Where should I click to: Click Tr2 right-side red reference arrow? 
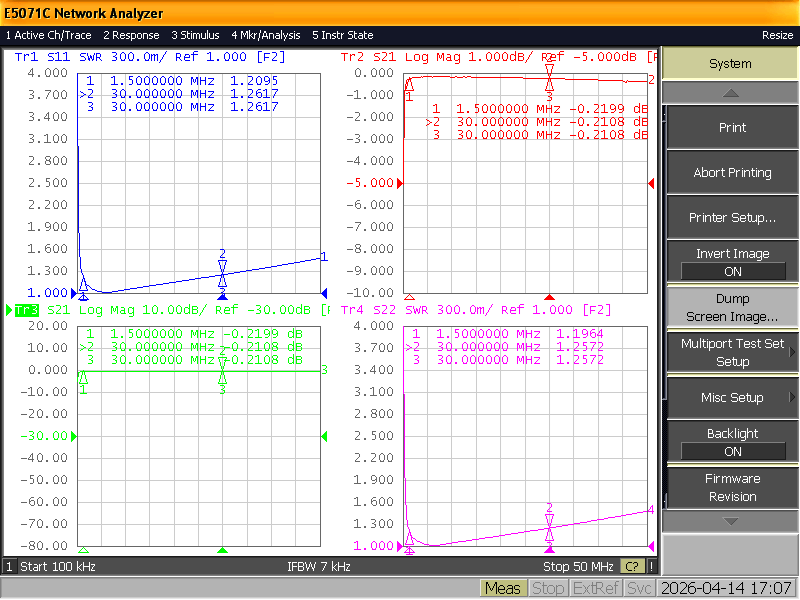651,183
